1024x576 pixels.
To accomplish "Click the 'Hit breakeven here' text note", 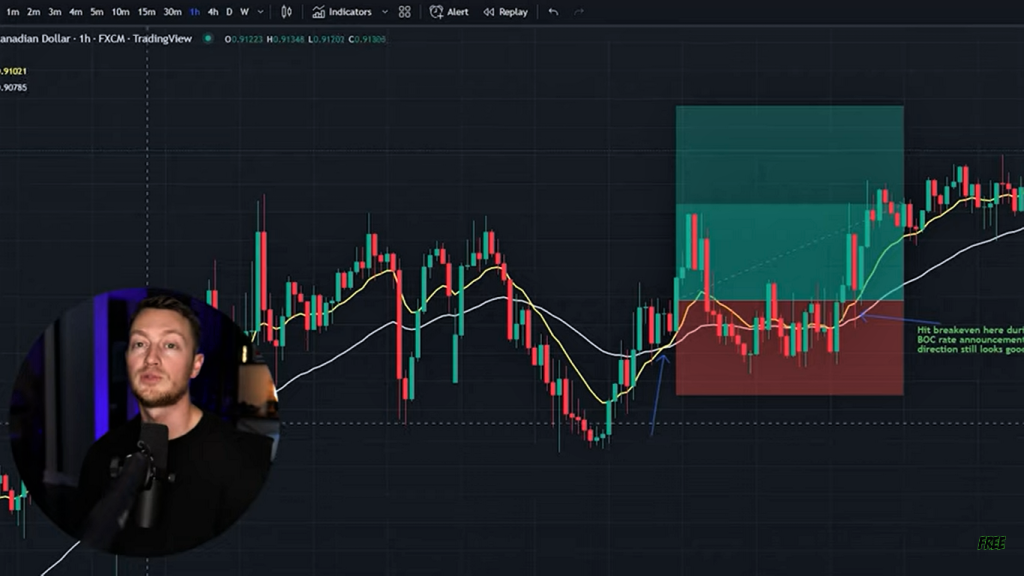I will [x=968, y=339].
